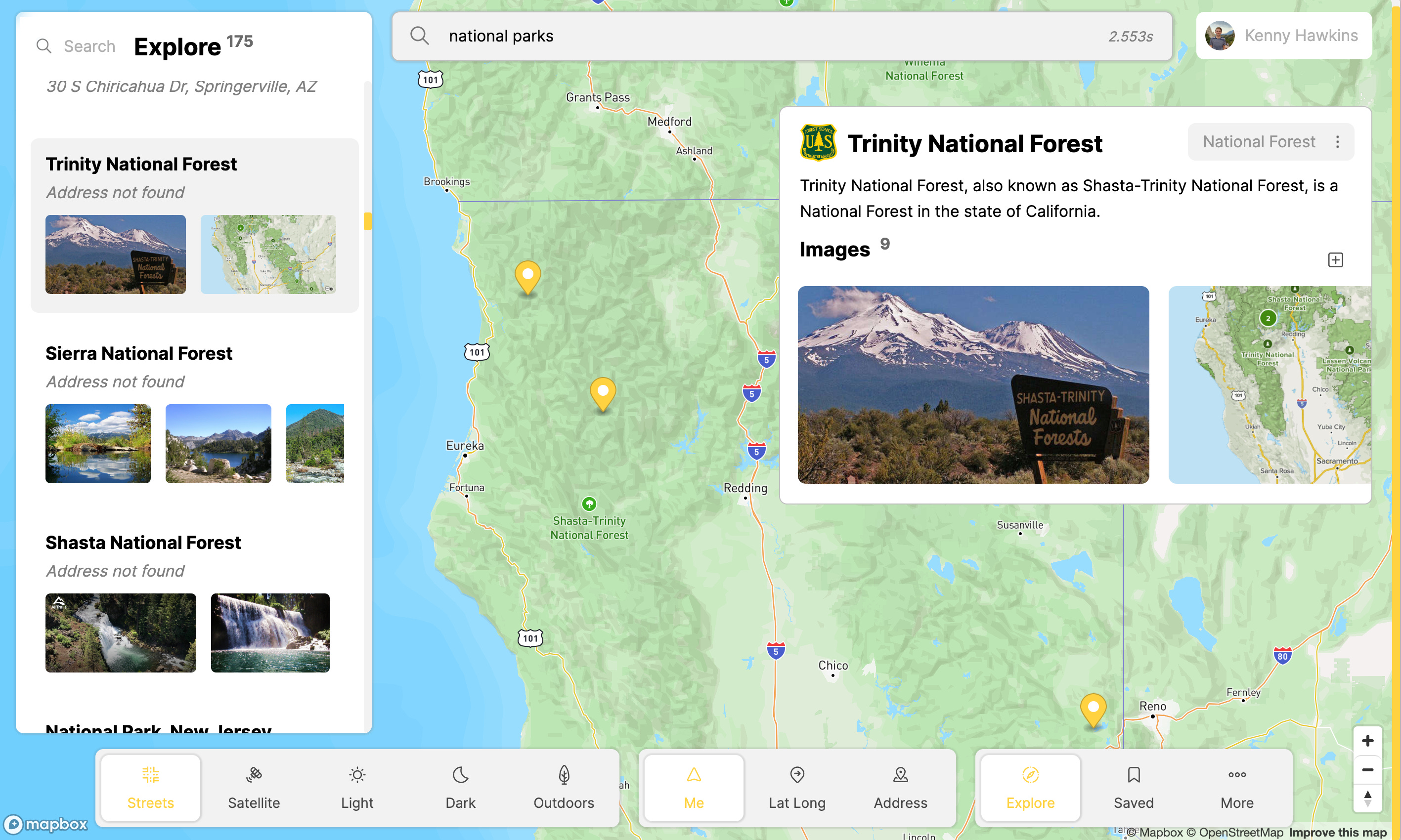
Task: Switch to Outdoors map style
Action: coord(564,787)
